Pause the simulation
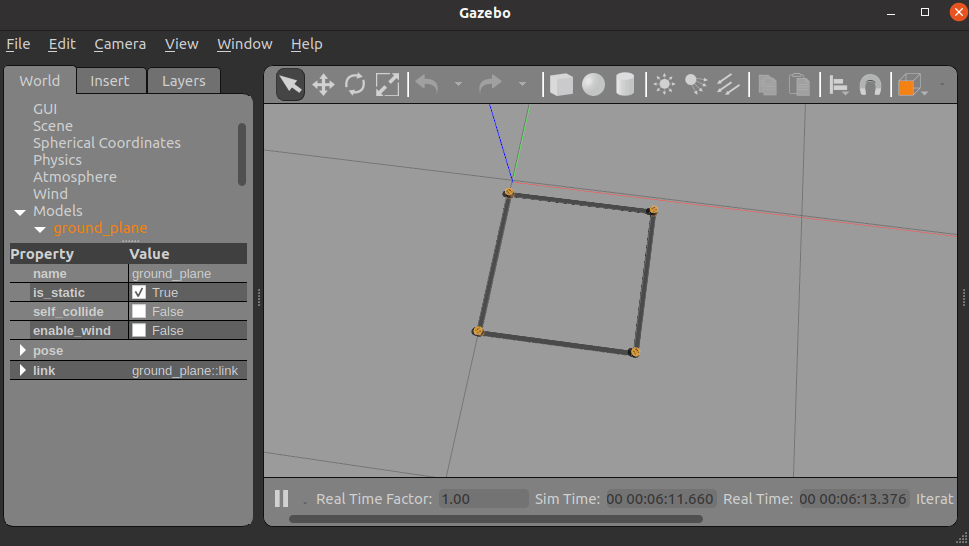969x546 pixels. pos(282,498)
